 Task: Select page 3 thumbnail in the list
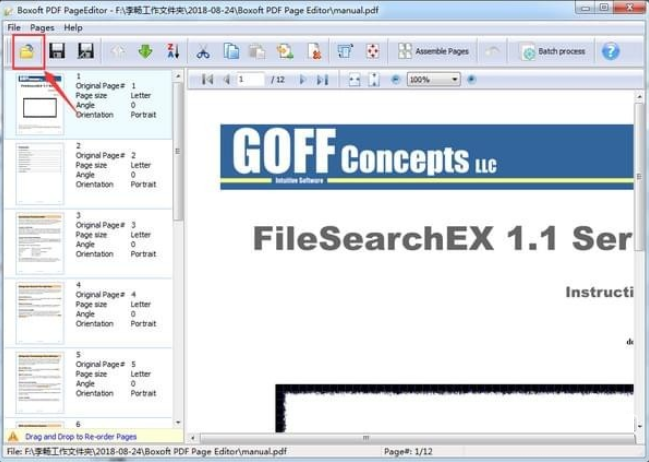pos(40,243)
